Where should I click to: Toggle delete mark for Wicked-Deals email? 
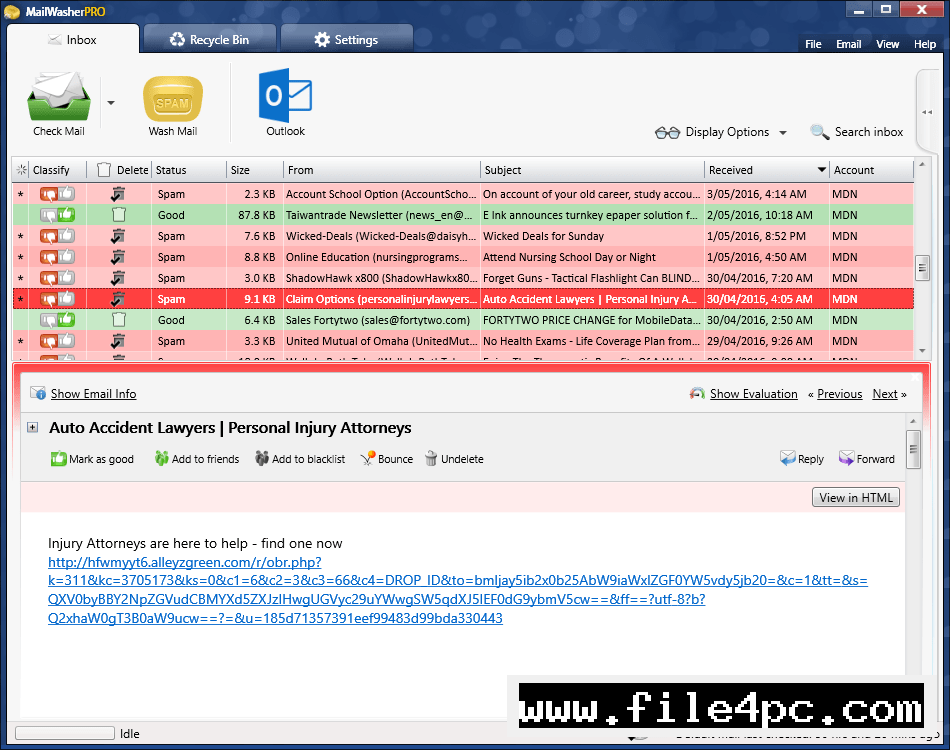coord(118,236)
